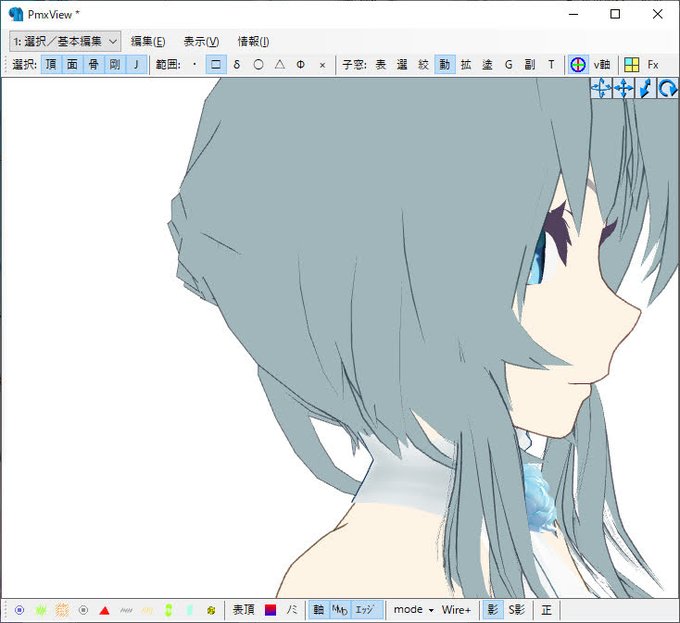Image resolution: width=680 pixels, height=623 pixels.
Task: Click the rotate camera icon
Action: (668, 88)
